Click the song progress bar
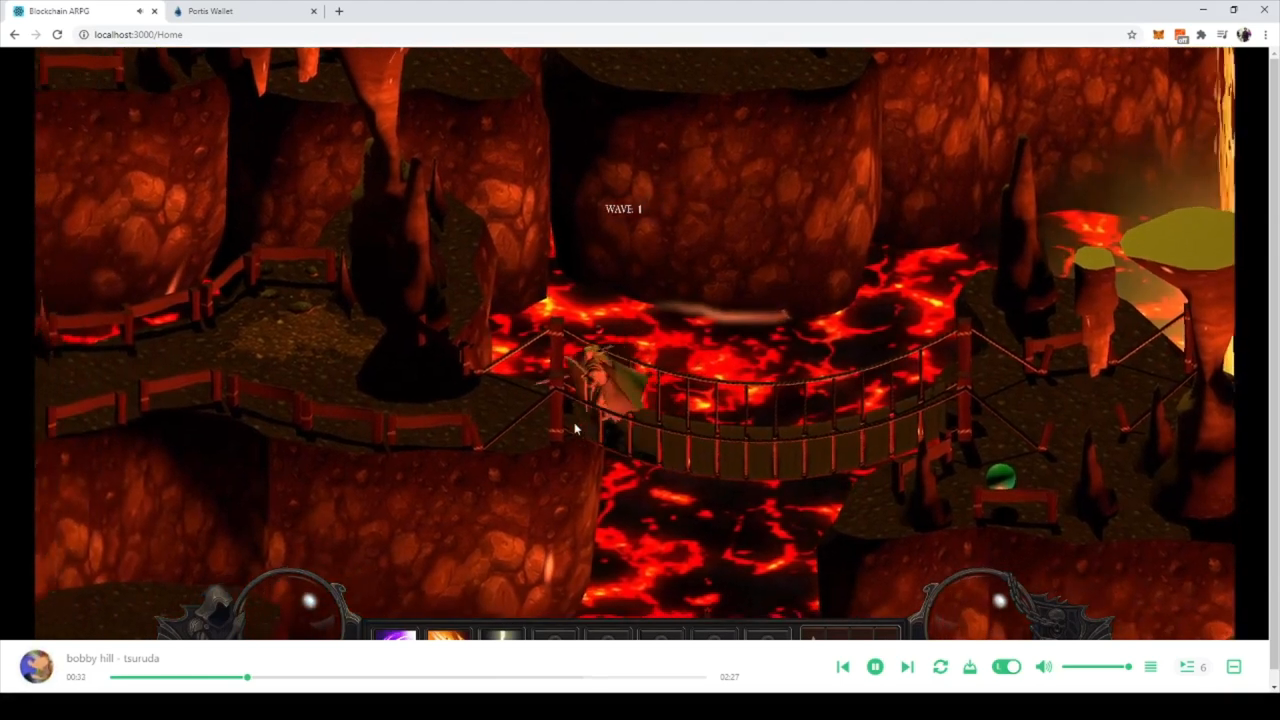This screenshot has height=720, width=1280. tap(408, 677)
